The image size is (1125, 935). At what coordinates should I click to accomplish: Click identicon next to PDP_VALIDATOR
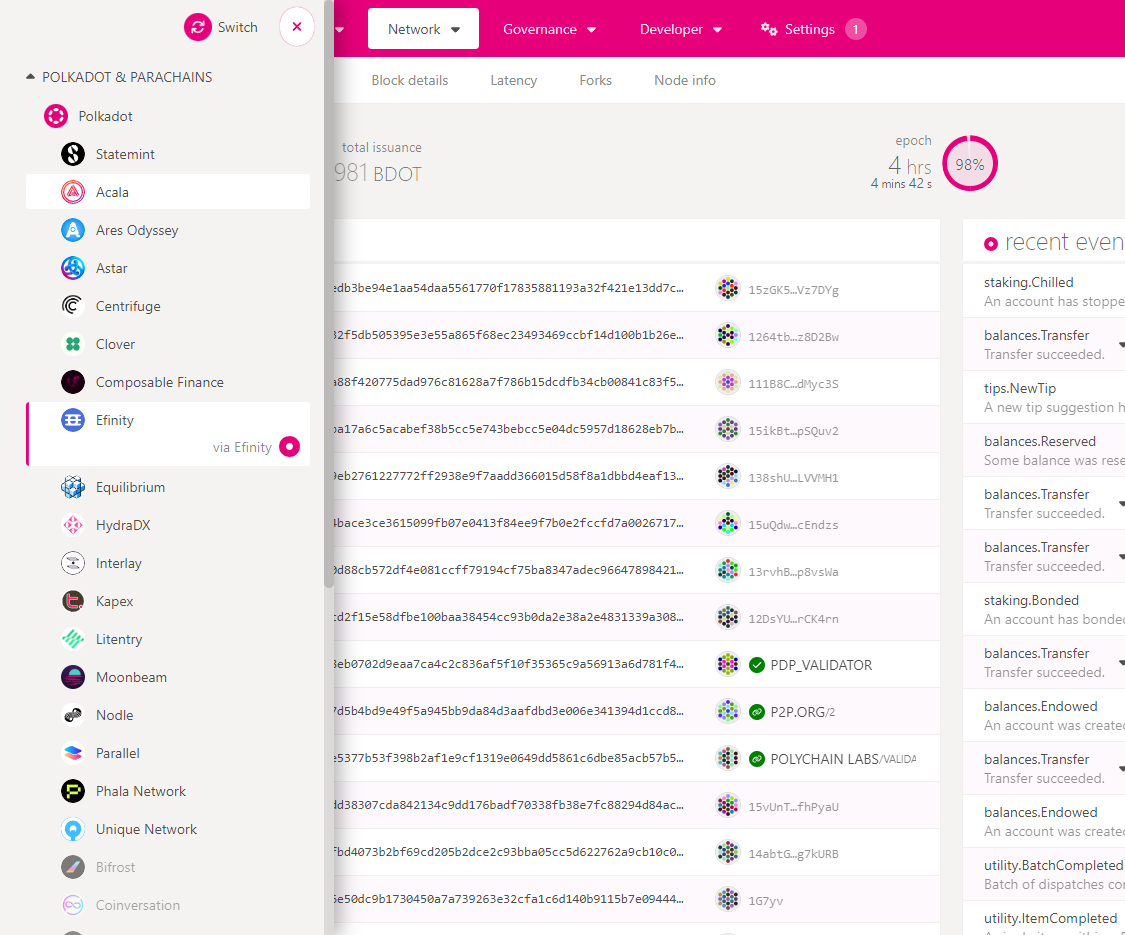(728, 664)
